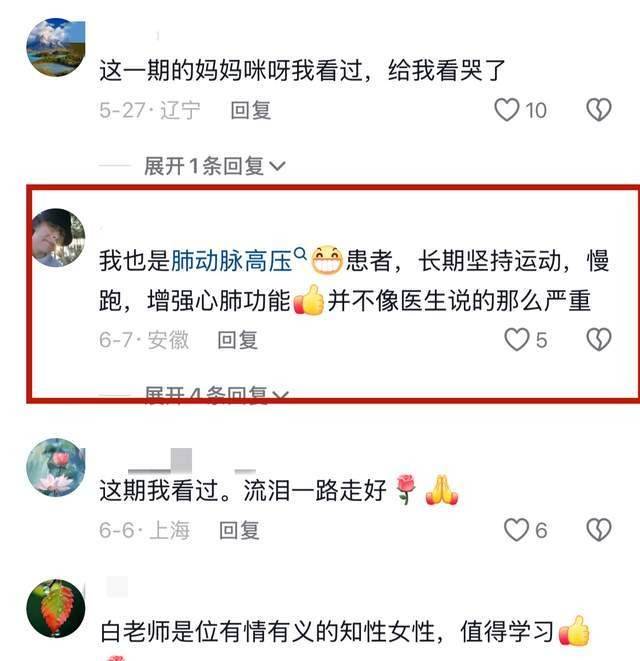Dislike the 上海 comment via broken heart
The height and width of the screenshot is (661, 640).
599,530
